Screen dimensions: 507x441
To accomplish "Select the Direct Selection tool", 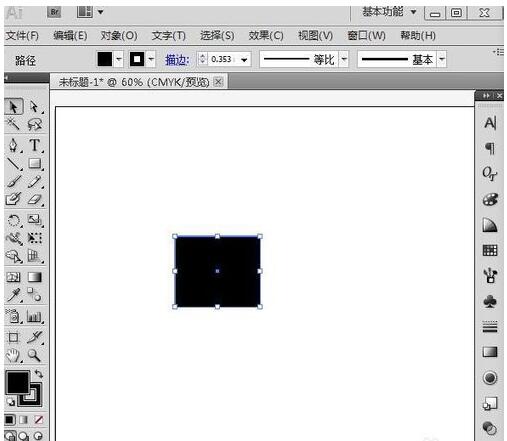I will 34,107.
